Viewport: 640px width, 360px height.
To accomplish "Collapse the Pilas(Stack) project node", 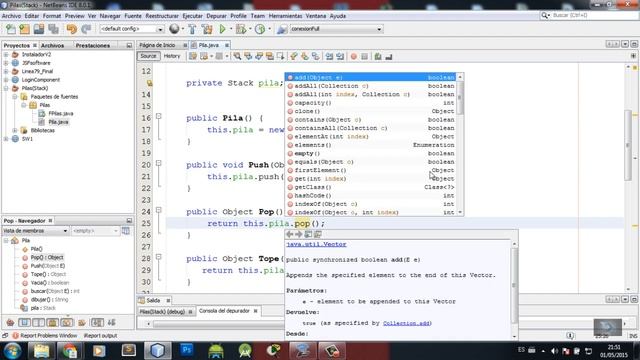I will (x=6, y=88).
